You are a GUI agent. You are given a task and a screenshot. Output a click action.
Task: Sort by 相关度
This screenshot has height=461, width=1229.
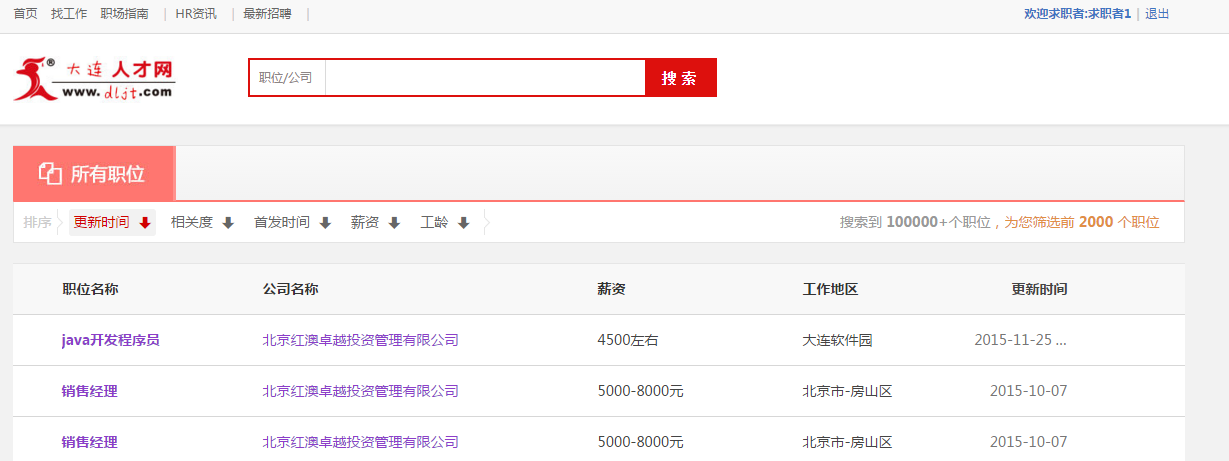pyautogui.click(x=192, y=223)
